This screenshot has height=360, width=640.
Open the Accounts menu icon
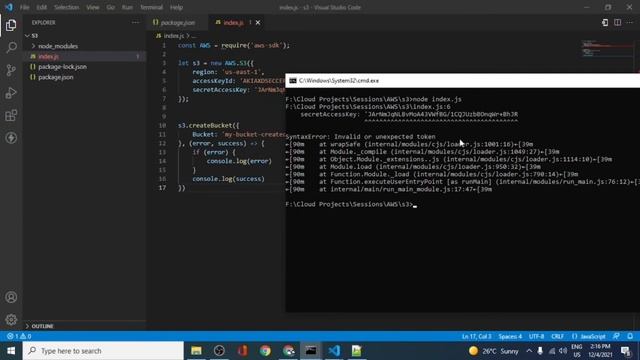11,297
